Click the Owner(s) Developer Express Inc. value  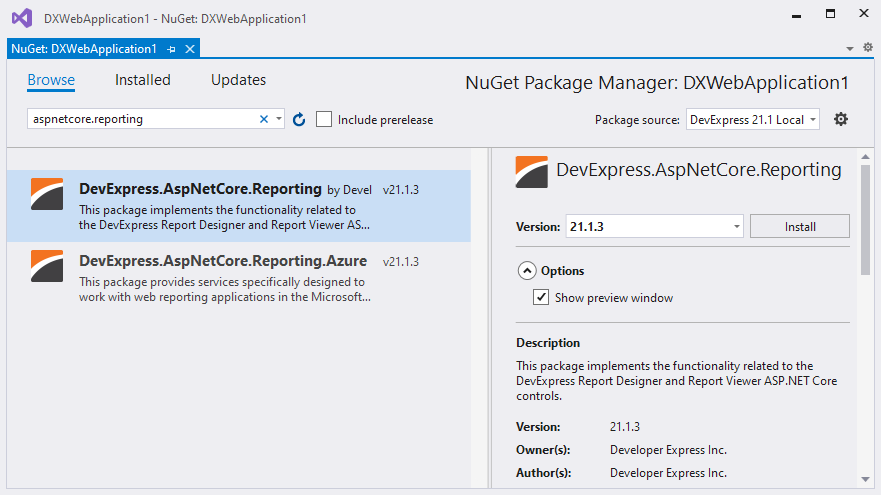pos(668,450)
